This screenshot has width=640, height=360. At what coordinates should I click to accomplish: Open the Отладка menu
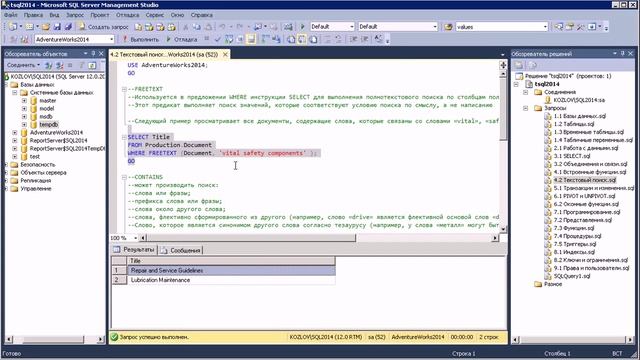click(x=127, y=15)
